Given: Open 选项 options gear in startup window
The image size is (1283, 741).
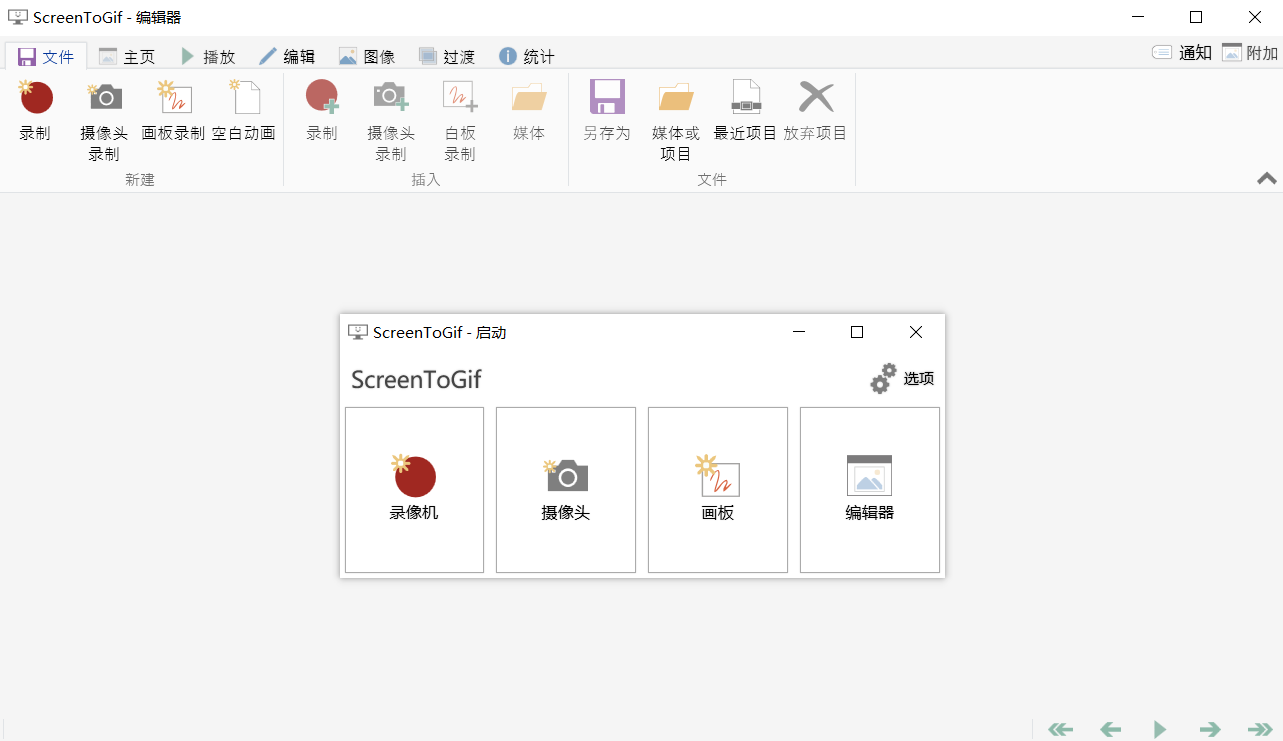Looking at the screenshot, I should (902, 379).
